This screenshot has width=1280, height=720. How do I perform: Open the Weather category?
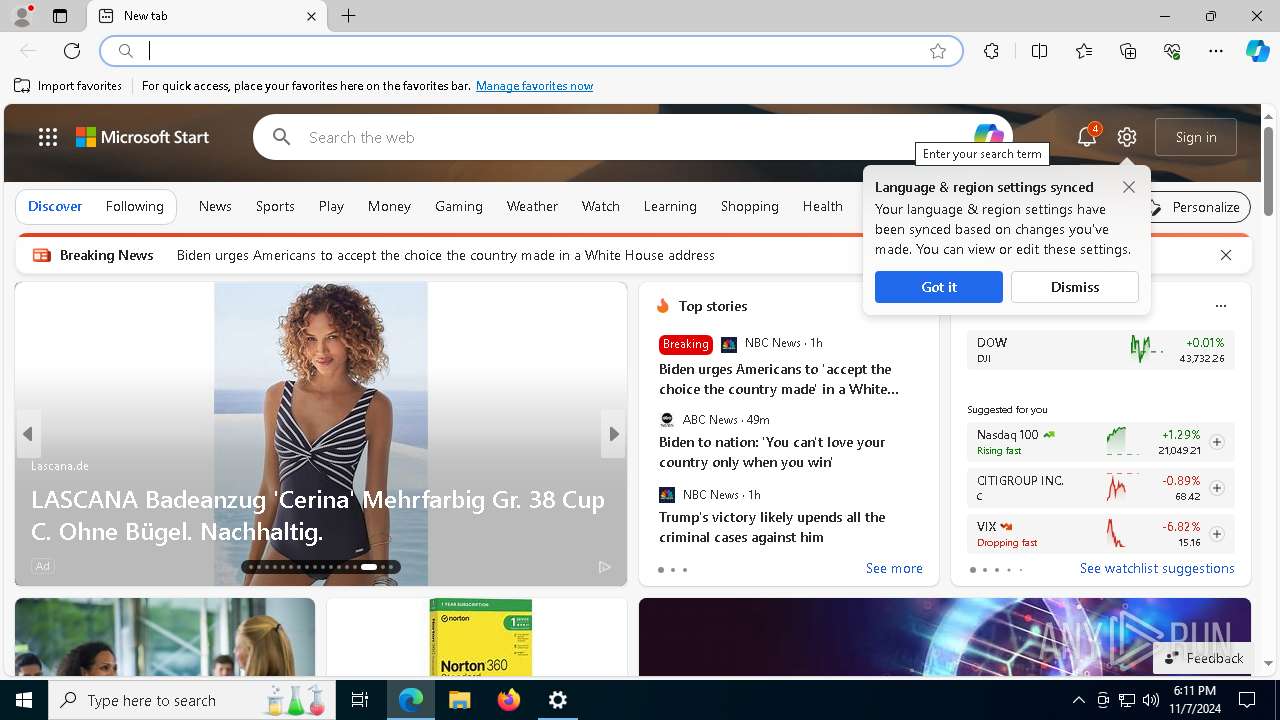[x=532, y=206]
